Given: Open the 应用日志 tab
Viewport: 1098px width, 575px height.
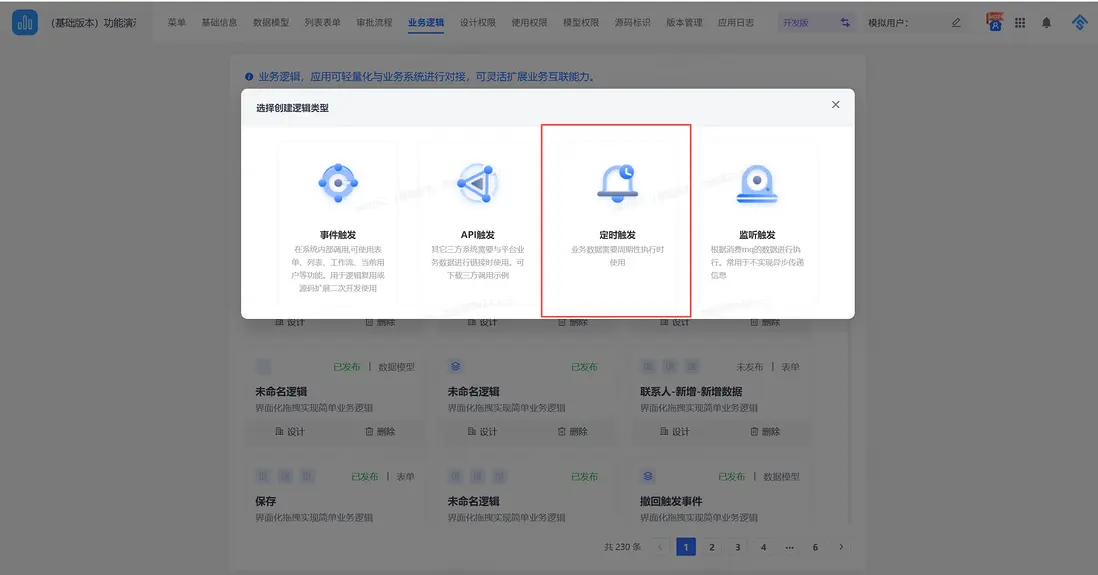Looking at the screenshot, I should point(736,22).
